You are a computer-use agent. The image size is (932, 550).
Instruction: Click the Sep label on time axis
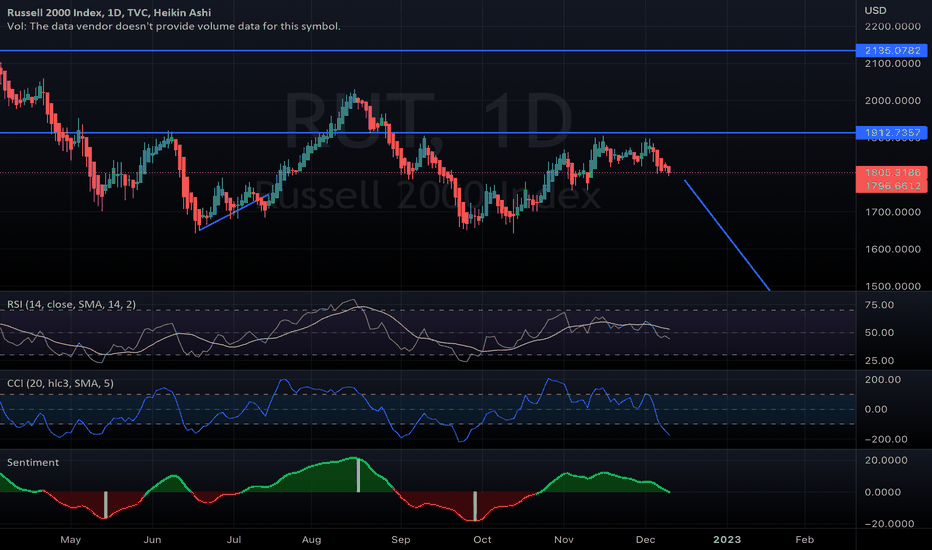pos(401,540)
